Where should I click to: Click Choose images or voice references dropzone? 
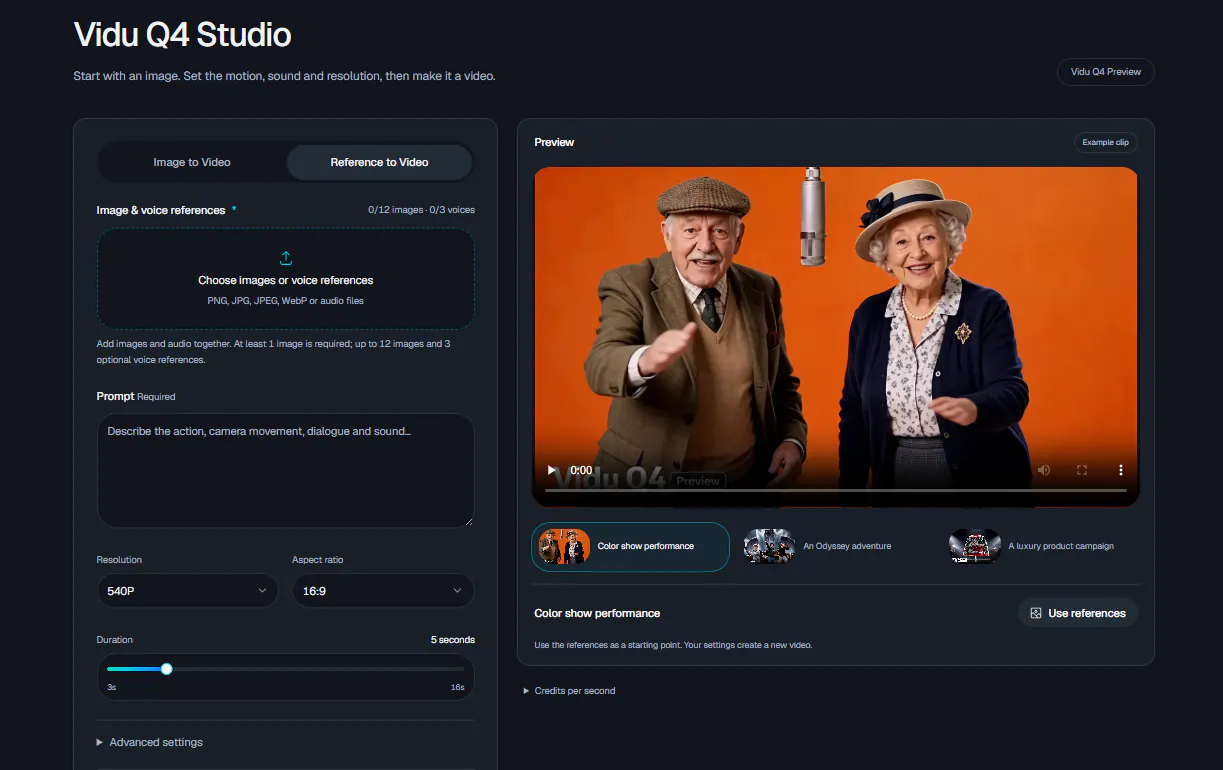point(286,279)
